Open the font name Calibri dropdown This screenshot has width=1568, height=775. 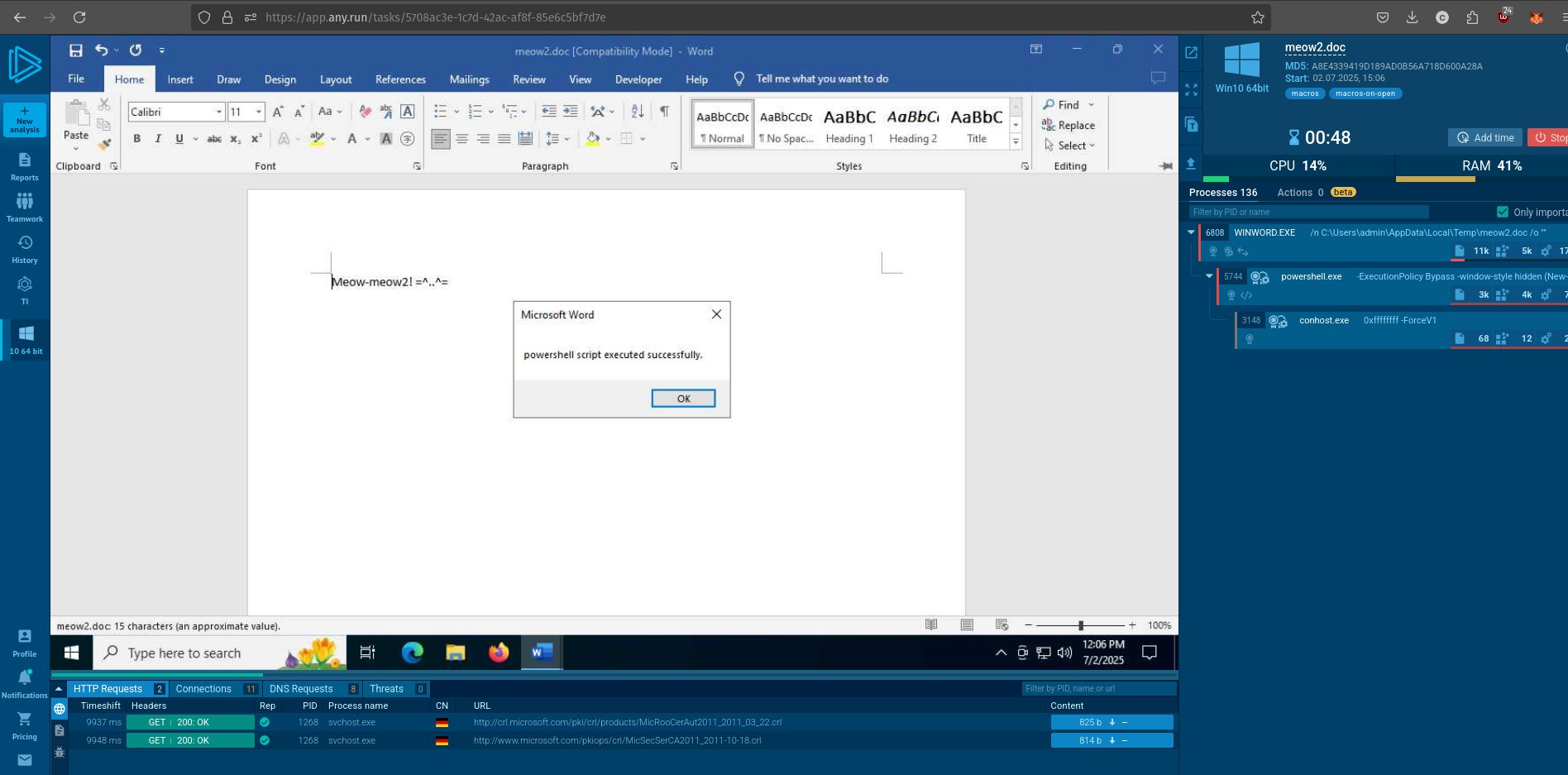click(x=219, y=112)
